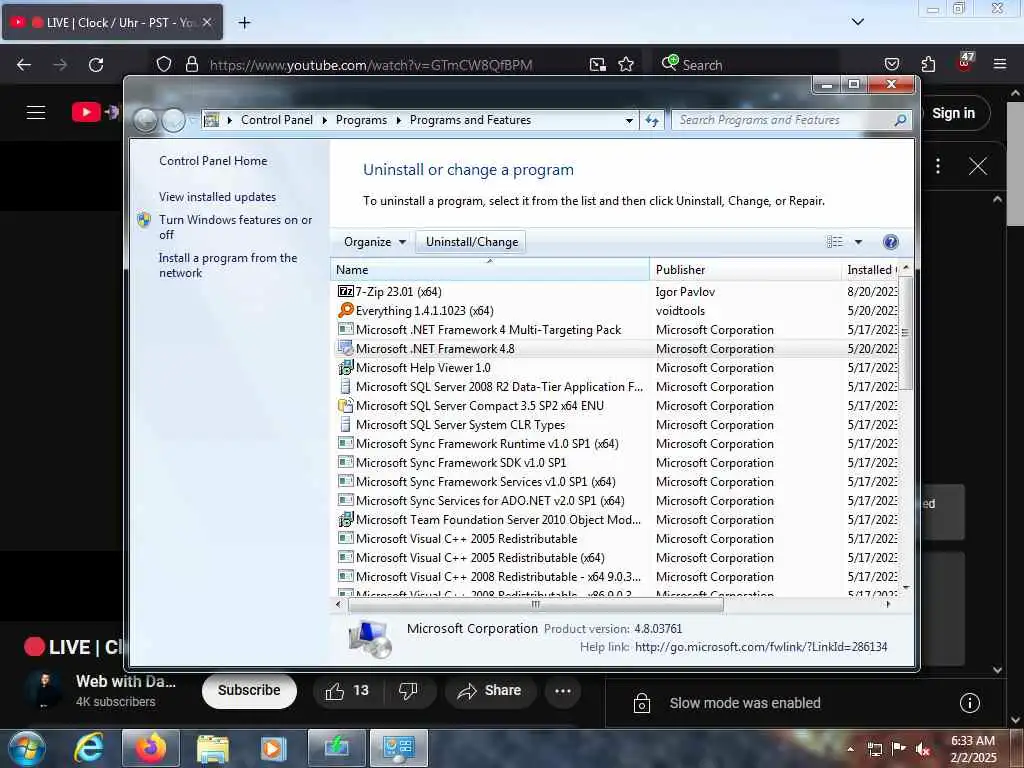Click Programs breadcrumb segment

[361, 120]
